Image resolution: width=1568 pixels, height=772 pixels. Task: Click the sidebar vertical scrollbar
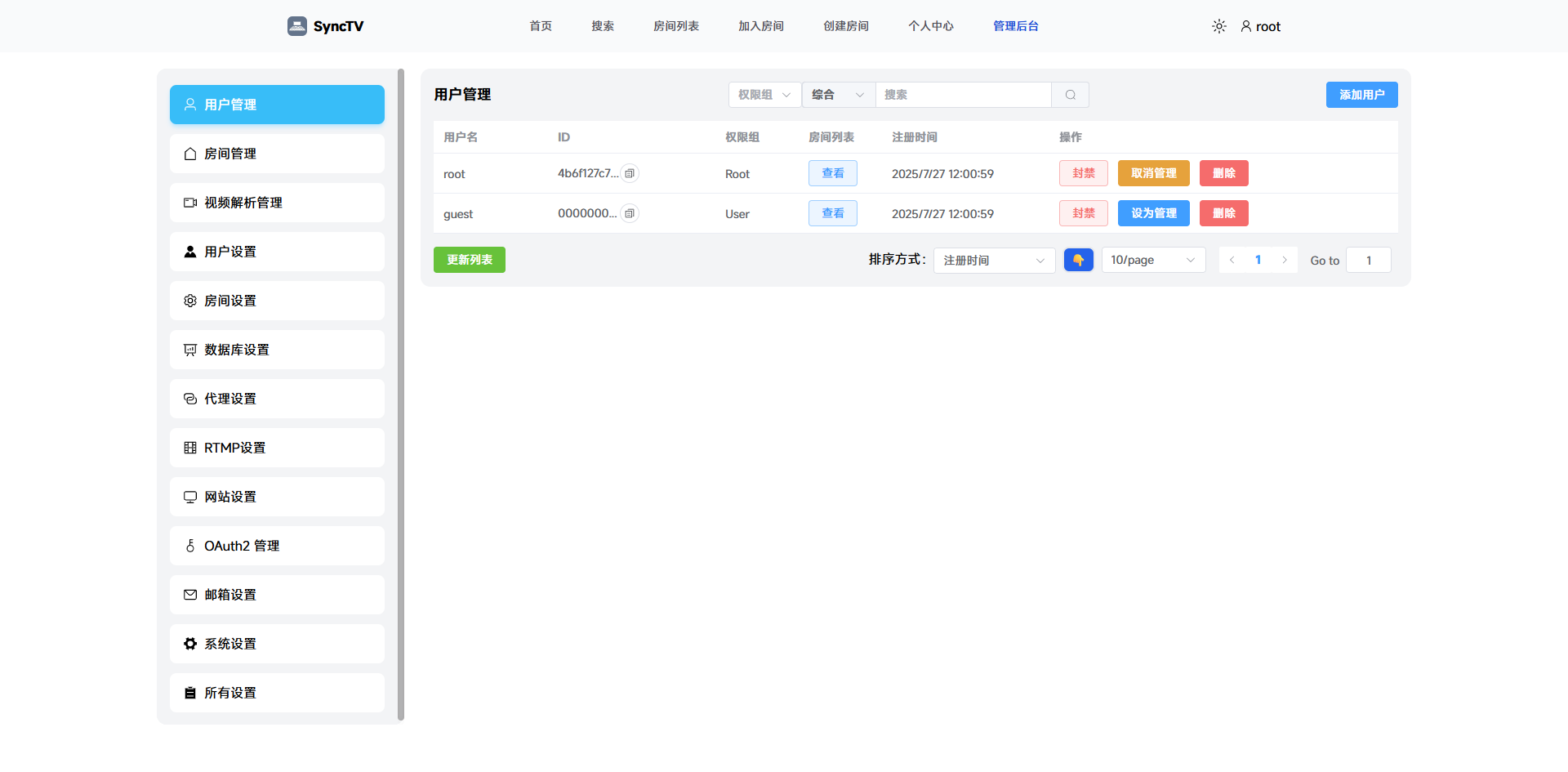click(401, 395)
